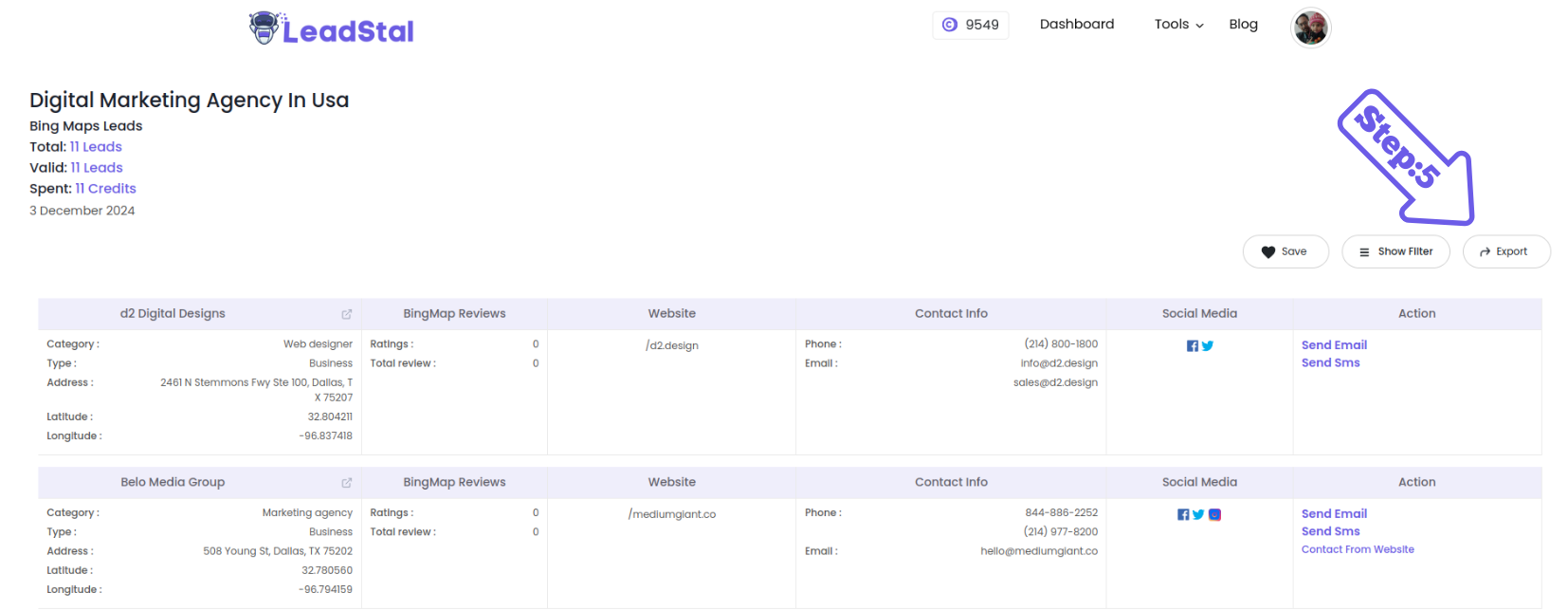Click Belo Media Group header name
The image size is (1568, 611).
pyautogui.click(x=173, y=483)
